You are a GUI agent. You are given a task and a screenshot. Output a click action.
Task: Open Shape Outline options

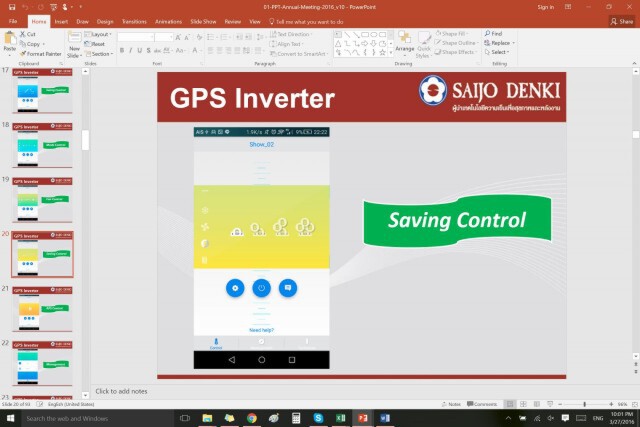[x=456, y=43]
